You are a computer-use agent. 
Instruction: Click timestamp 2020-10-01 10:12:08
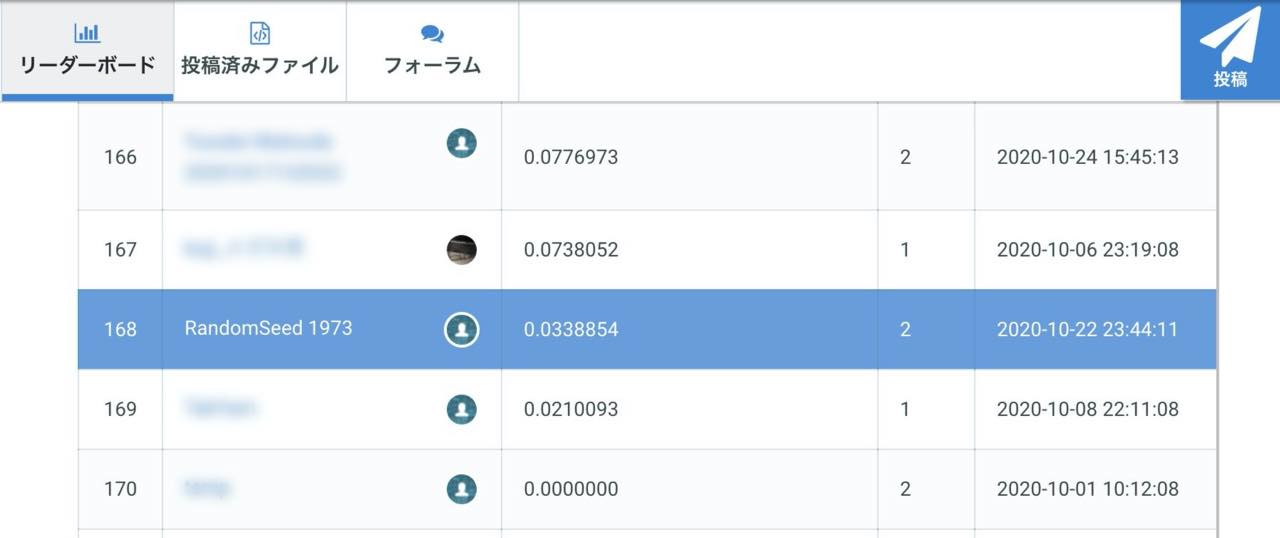[1087, 489]
